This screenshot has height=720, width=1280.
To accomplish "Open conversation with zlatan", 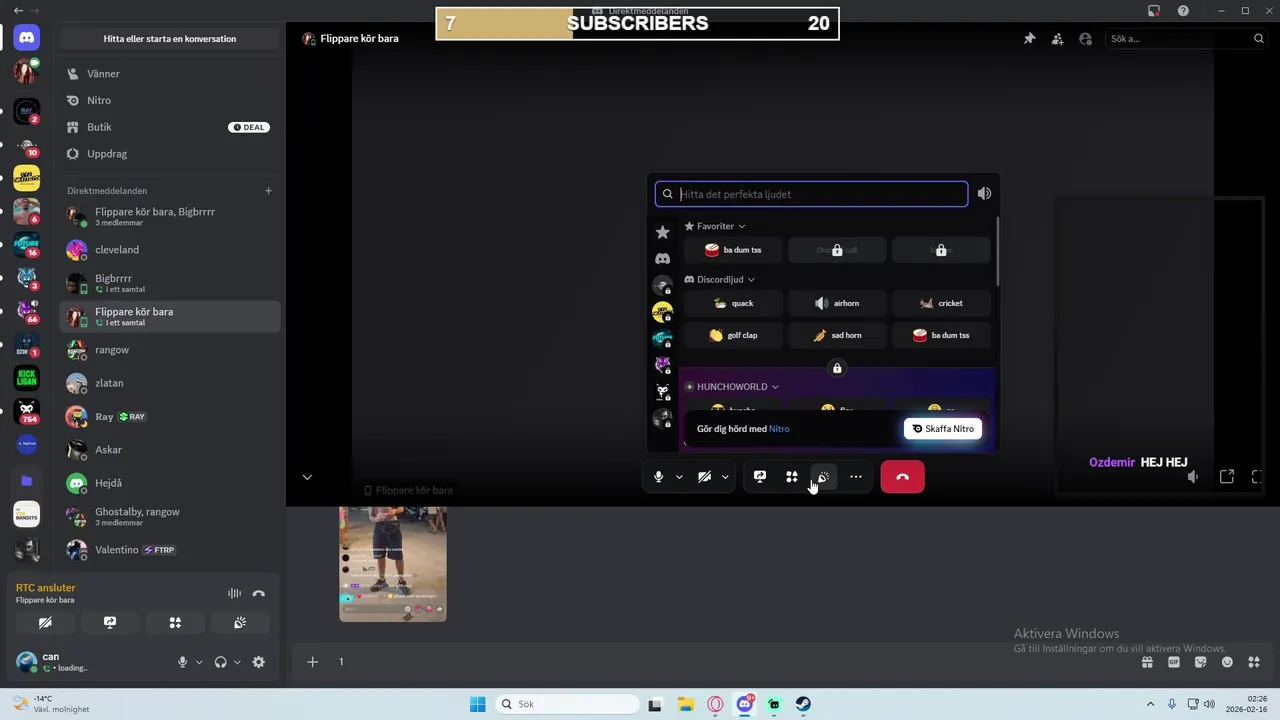I will click(x=170, y=383).
